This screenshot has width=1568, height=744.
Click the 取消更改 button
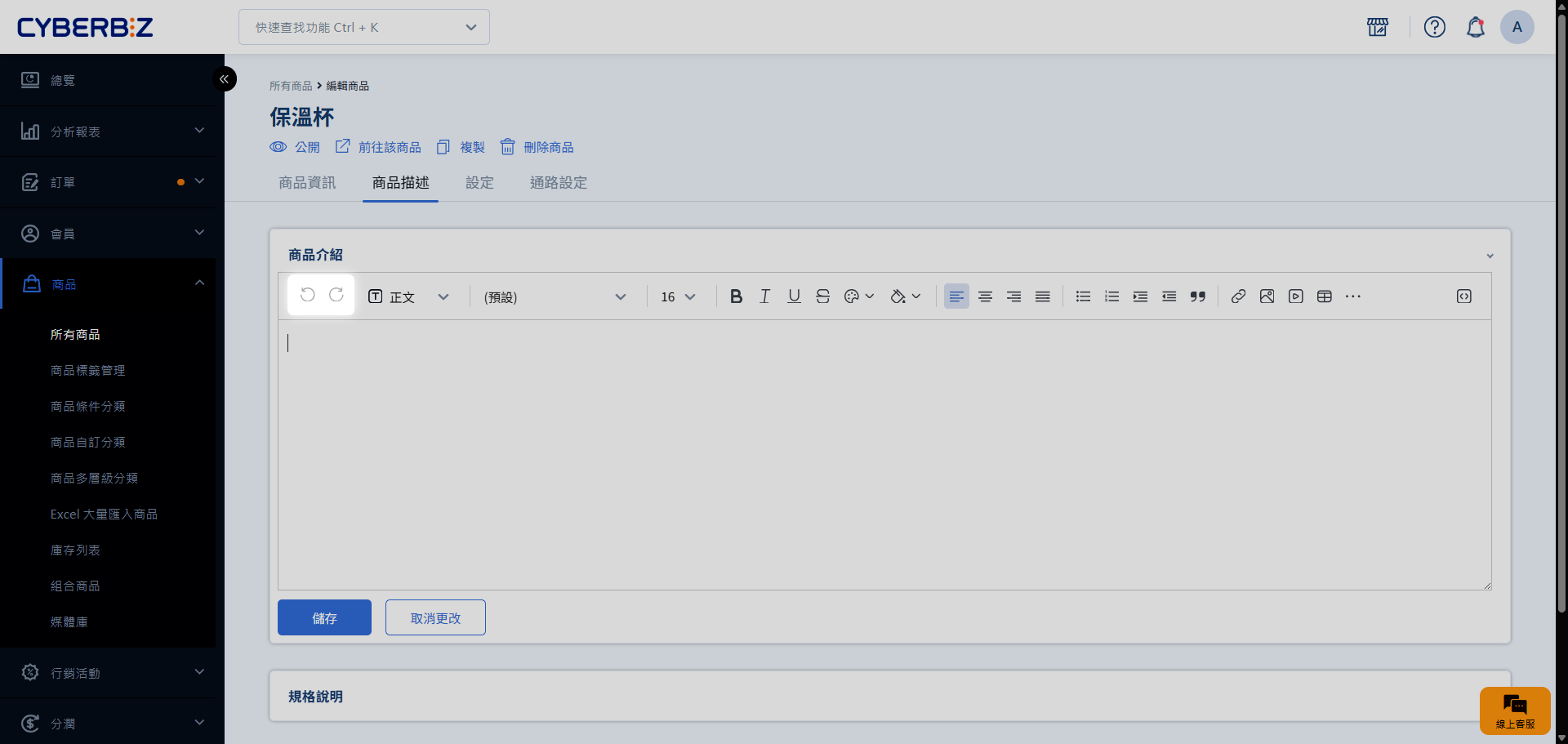435,618
